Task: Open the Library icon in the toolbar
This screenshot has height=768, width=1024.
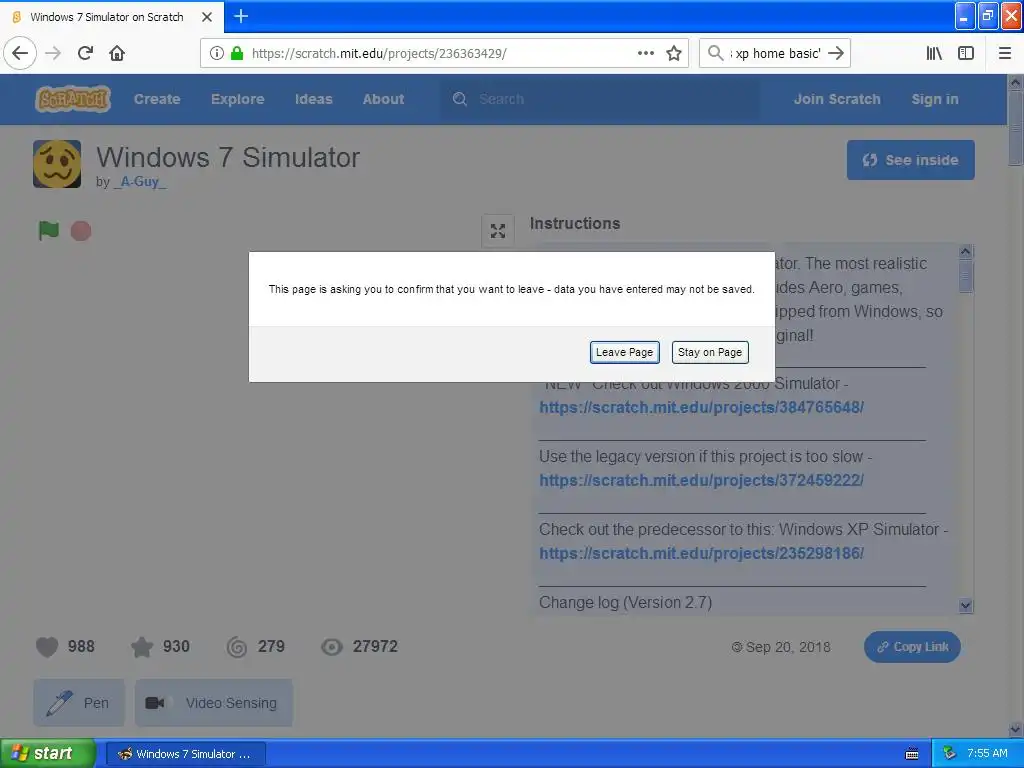Action: click(934, 53)
